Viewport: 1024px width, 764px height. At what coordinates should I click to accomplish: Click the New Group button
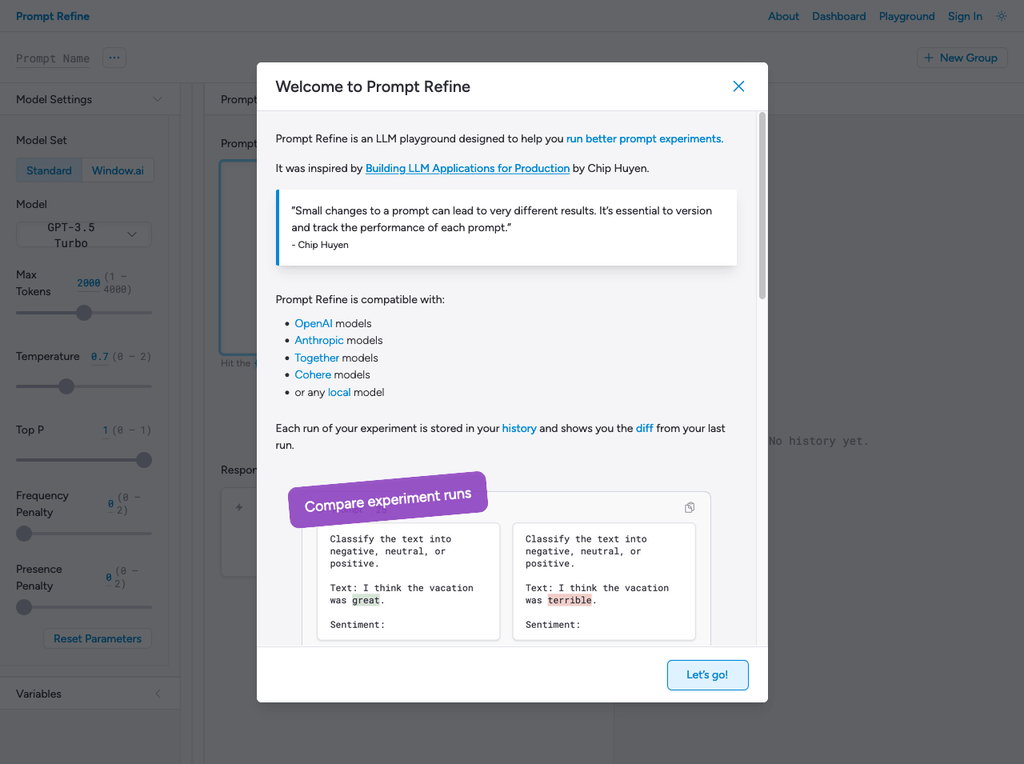[x=961, y=57]
